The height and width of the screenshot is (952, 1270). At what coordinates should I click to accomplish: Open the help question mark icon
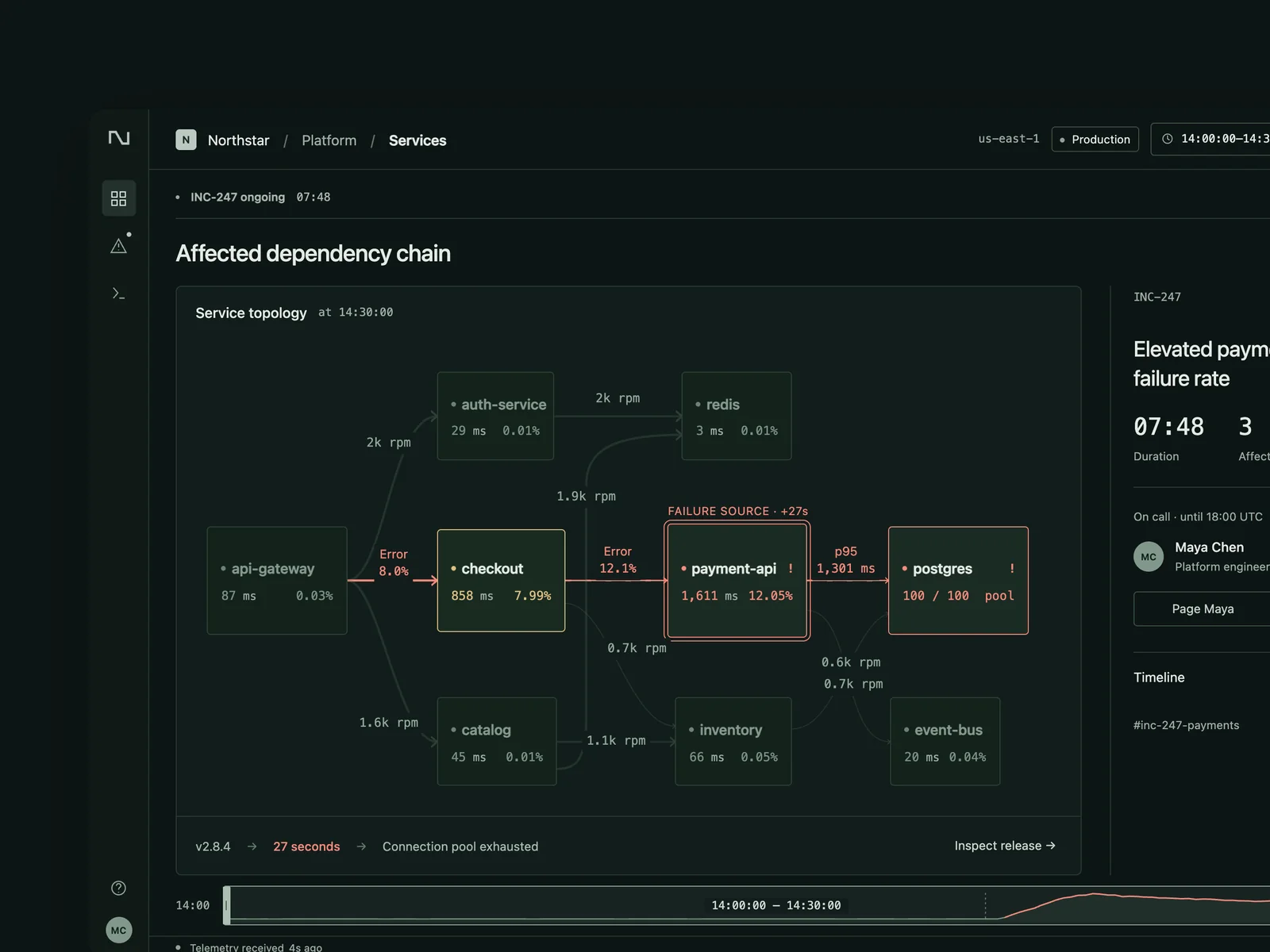point(119,888)
